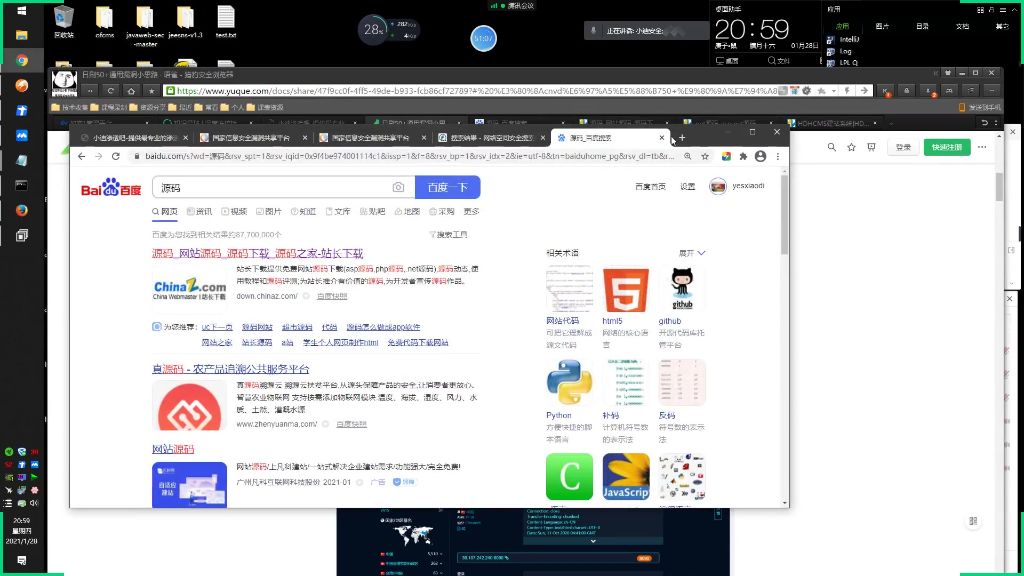Click the yuque.com address bar in back browser
This screenshot has height=576, width=1024.
[x=475, y=91]
